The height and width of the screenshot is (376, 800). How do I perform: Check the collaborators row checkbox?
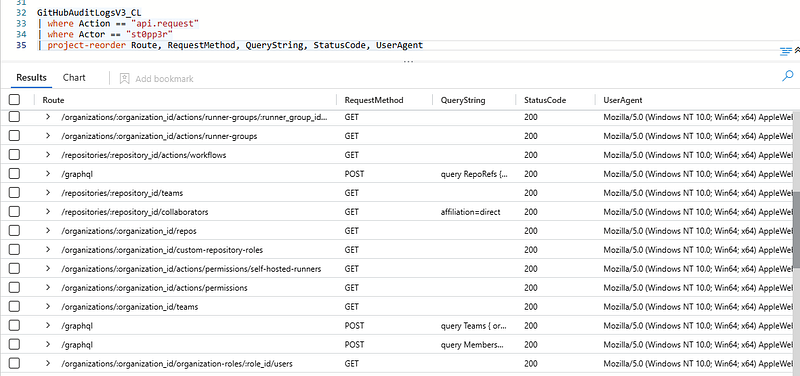[x=14, y=212]
